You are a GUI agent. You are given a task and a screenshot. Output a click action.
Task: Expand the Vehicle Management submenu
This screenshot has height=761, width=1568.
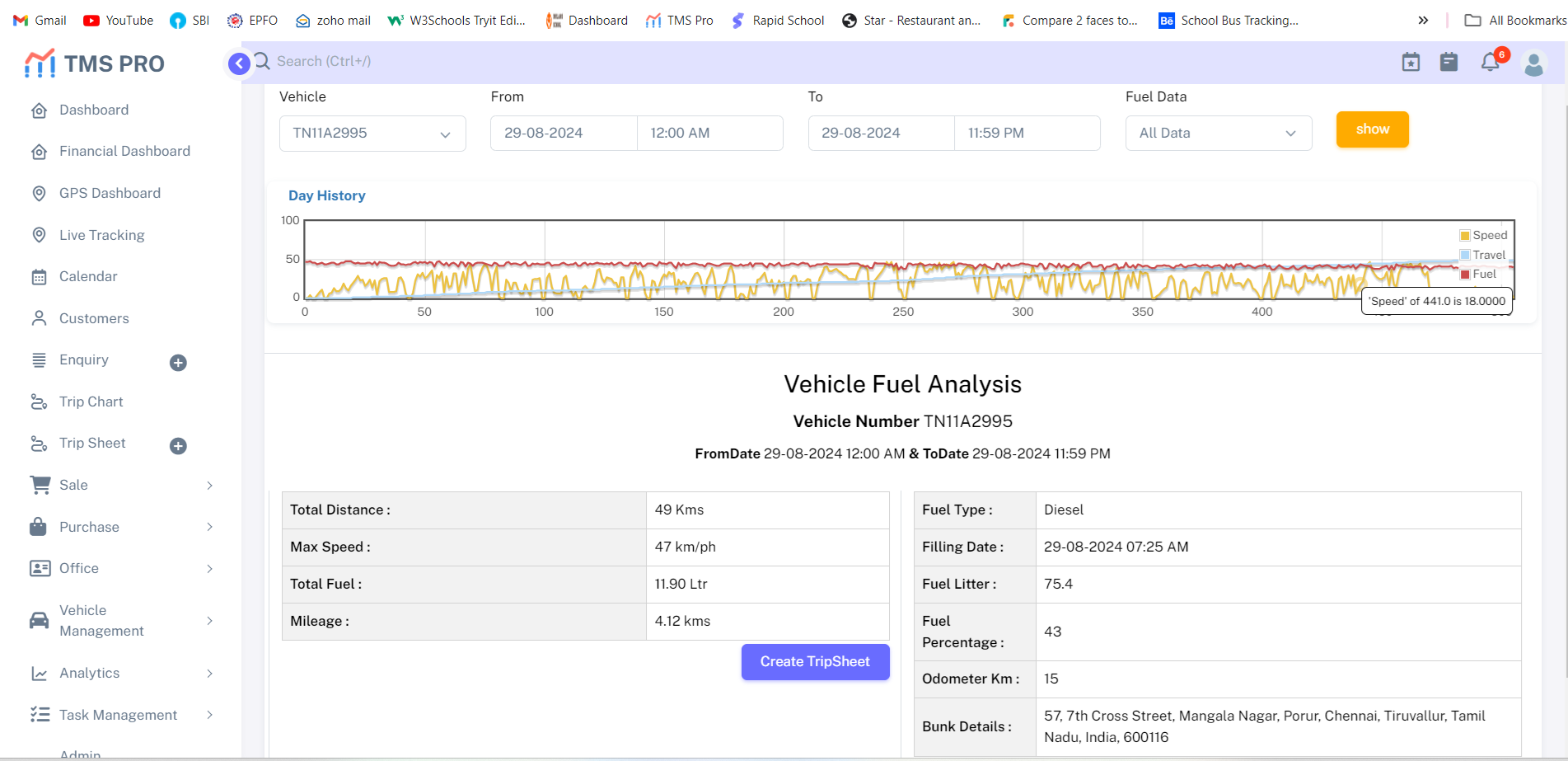tap(210, 621)
